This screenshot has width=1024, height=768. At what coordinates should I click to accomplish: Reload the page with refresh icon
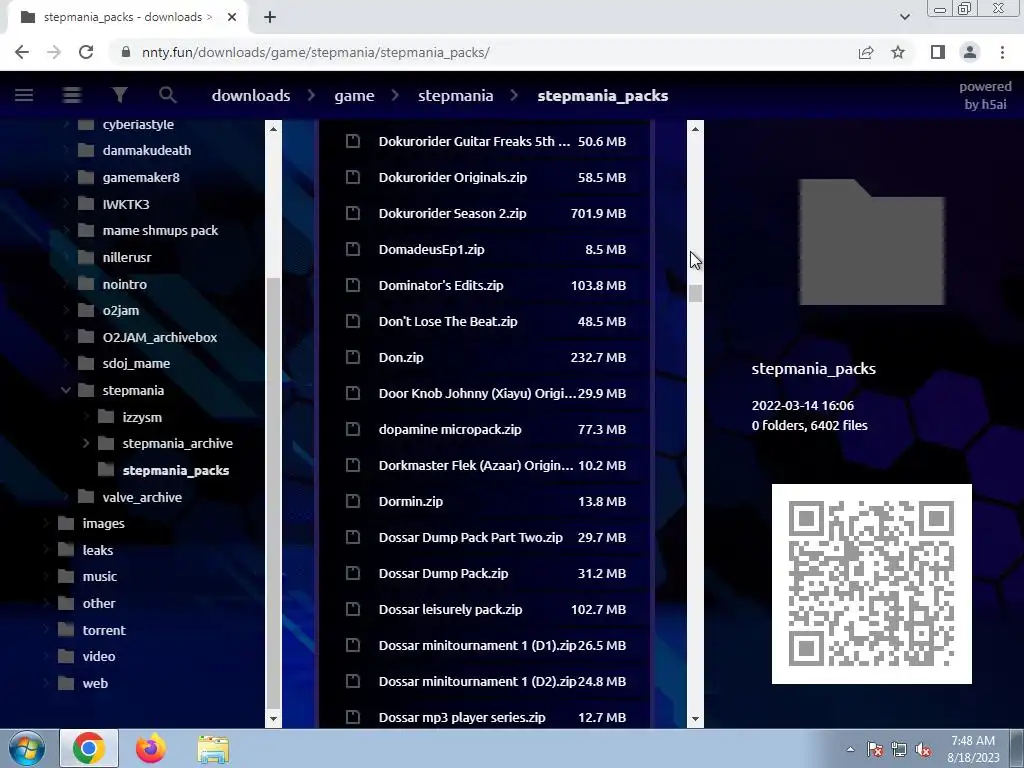[86, 52]
